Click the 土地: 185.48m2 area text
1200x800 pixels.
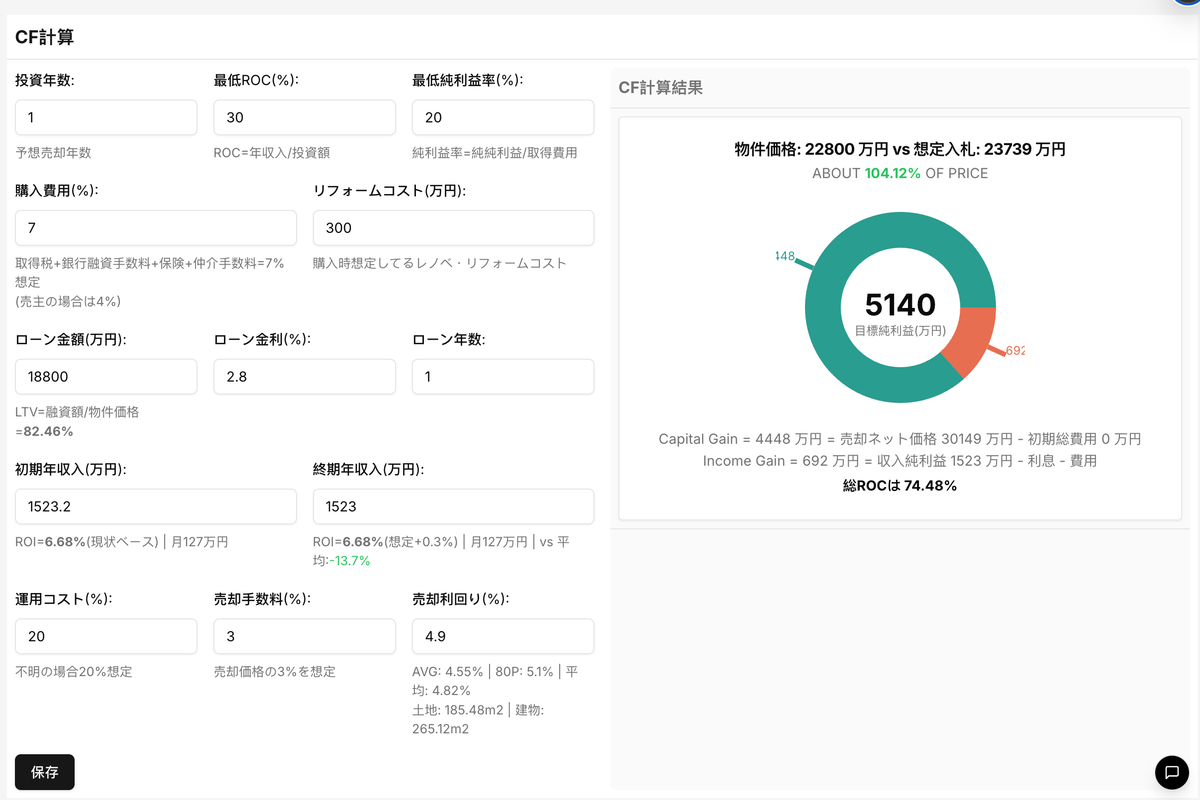478,719
